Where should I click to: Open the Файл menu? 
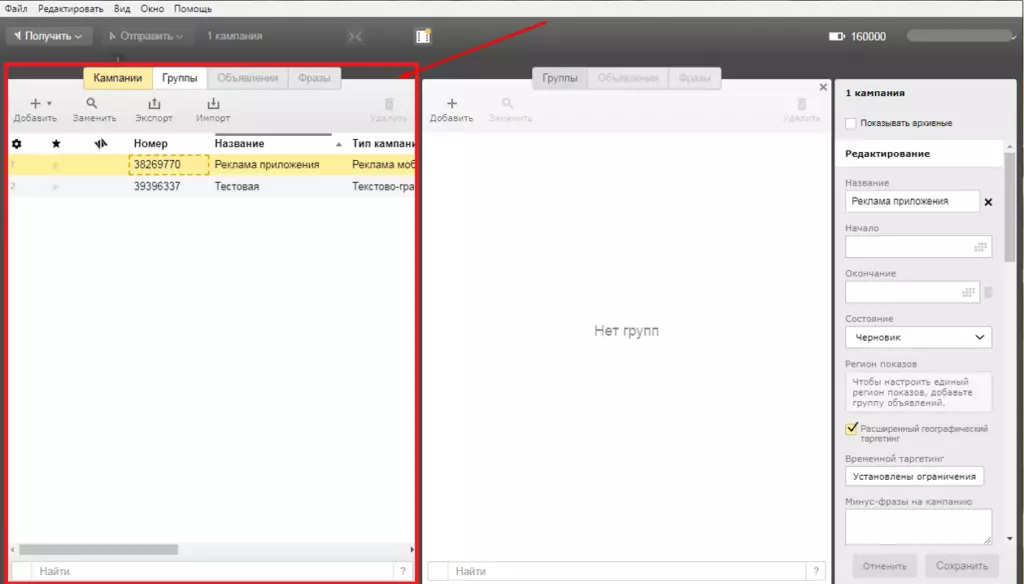click(x=16, y=8)
